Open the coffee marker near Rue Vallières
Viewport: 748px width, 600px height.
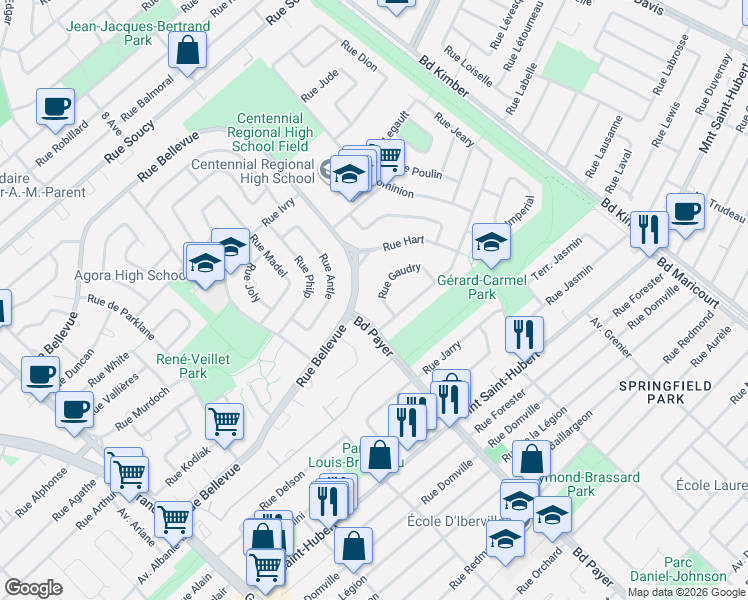click(74, 410)
